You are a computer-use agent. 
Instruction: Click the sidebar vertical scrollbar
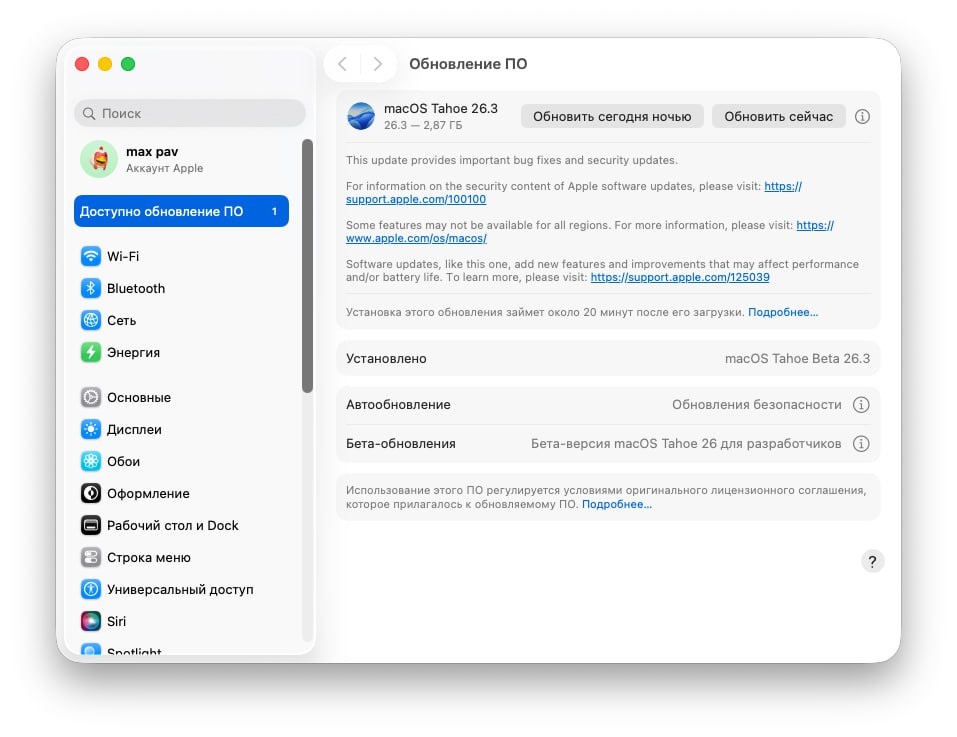pyautogui.click(x=307, y=266)
